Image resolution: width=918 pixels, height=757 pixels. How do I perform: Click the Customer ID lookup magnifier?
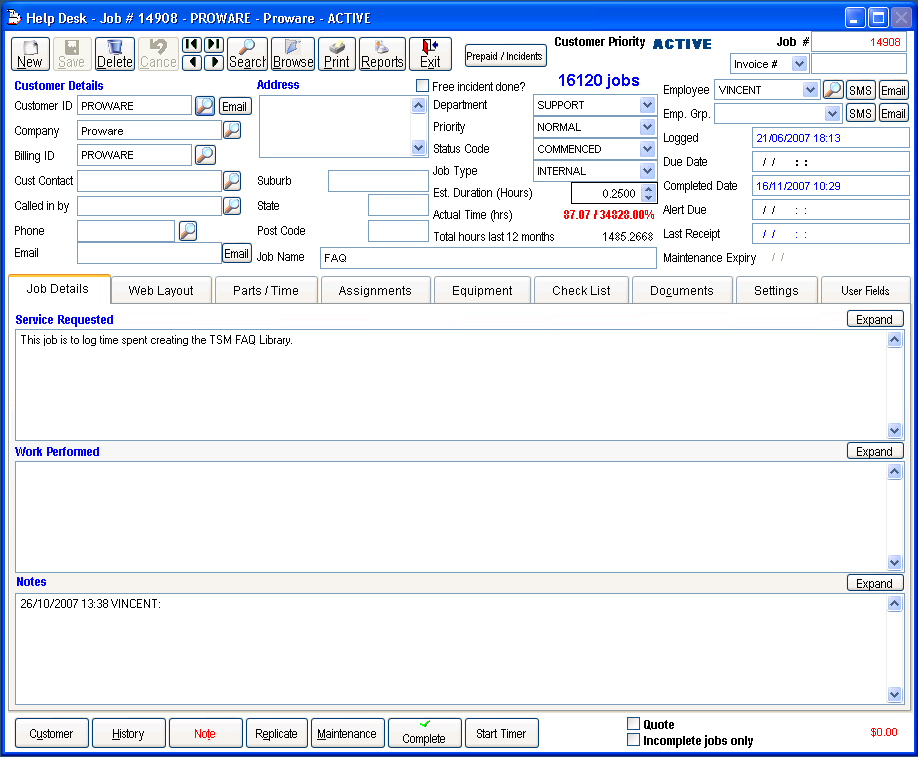point(204,106)
